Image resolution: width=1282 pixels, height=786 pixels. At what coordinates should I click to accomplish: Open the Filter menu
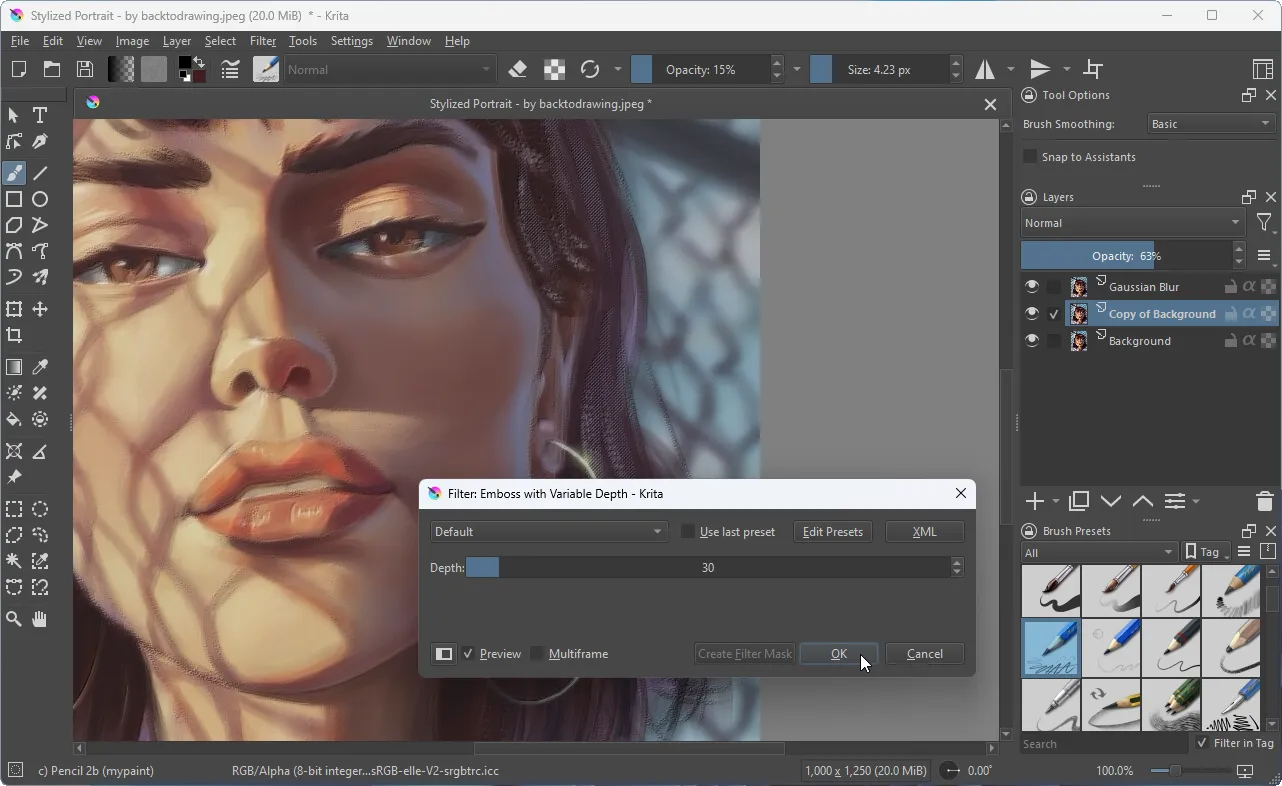click(x=263, y=41)
